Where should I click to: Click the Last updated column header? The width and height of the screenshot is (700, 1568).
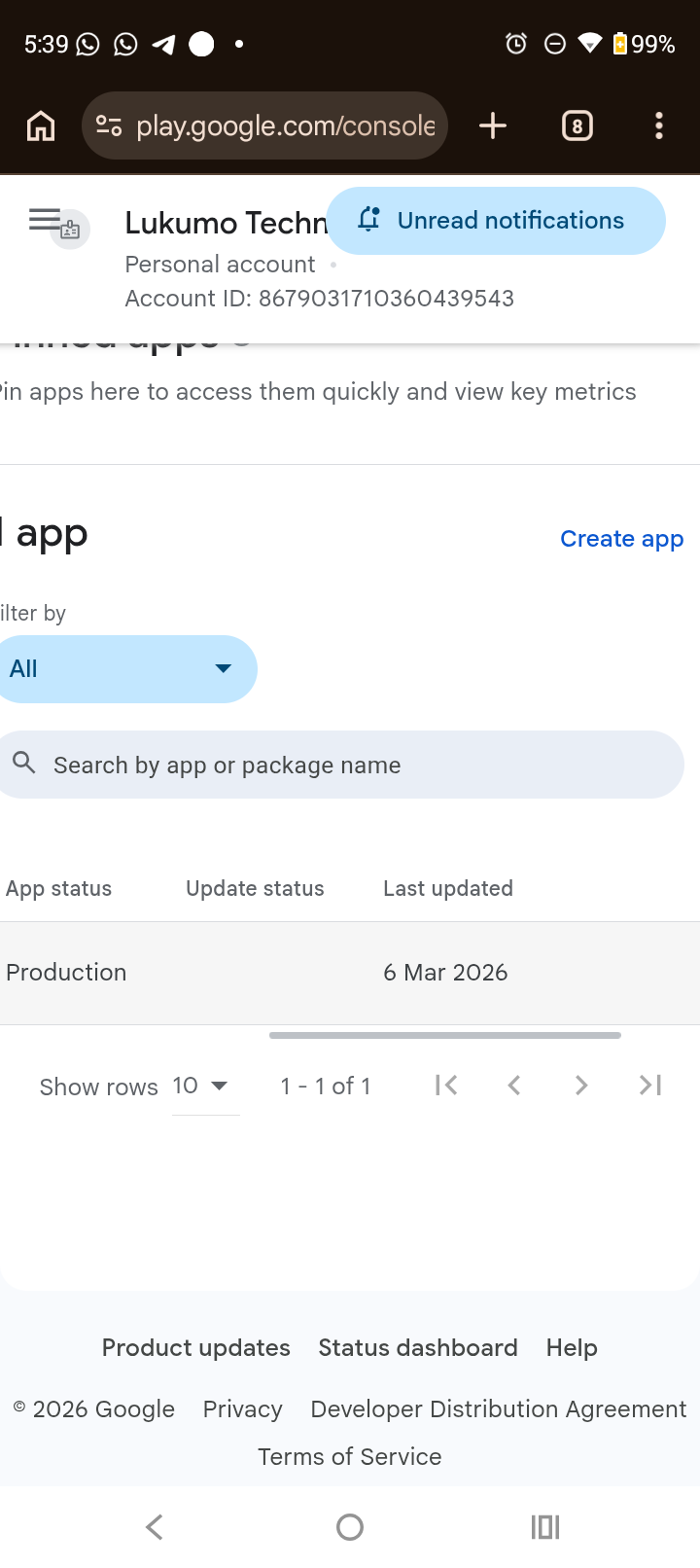click(448, 888)
